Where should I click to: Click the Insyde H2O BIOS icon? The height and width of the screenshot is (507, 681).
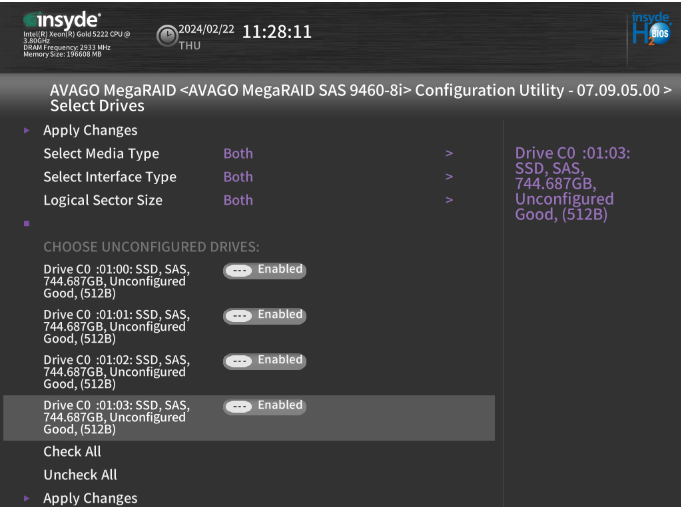(652, 29)
